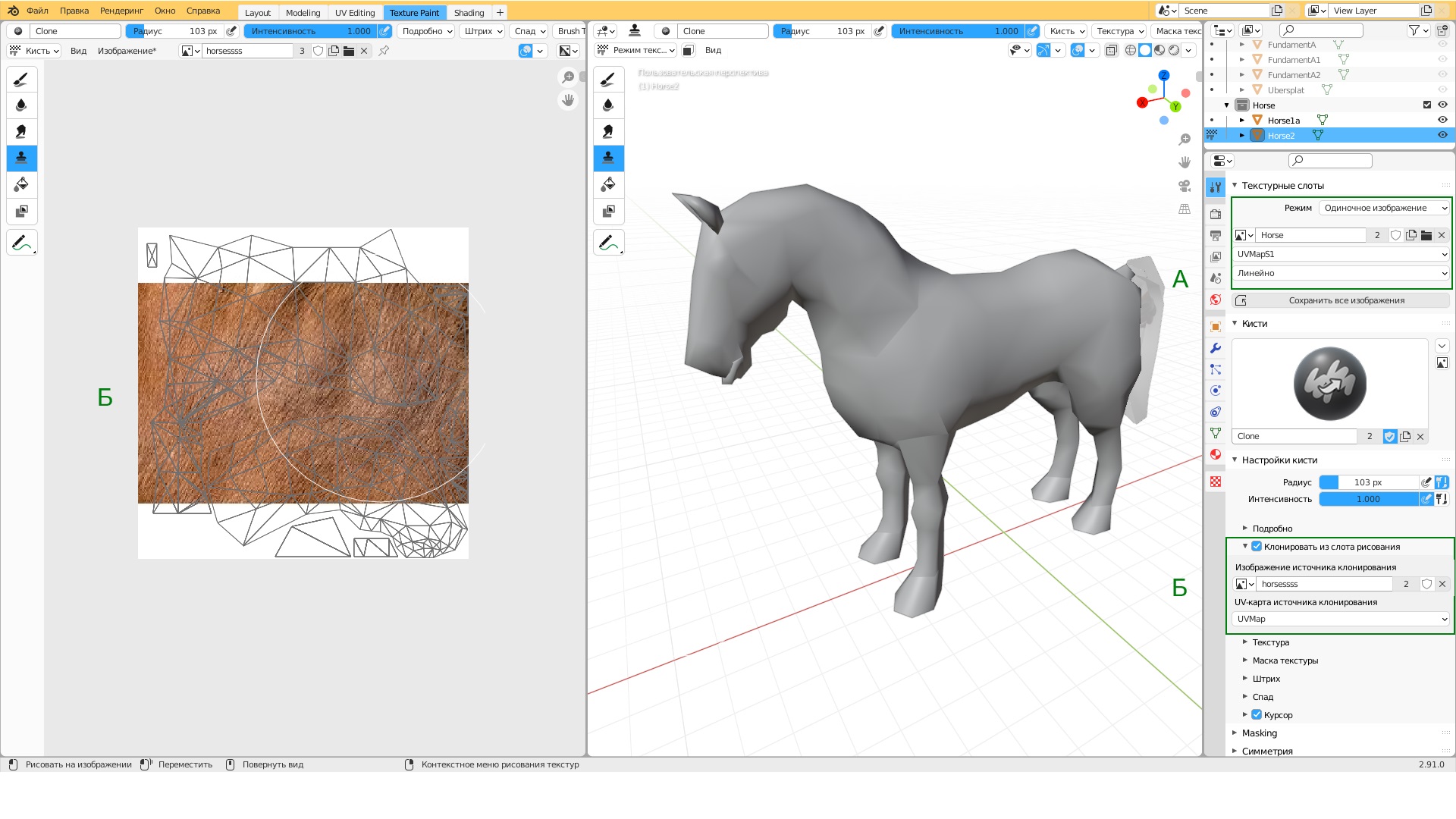Viewport: 1456px width, 819px height.
Task: Open the Material properties tab
Action: click(x=1216, y=454)
